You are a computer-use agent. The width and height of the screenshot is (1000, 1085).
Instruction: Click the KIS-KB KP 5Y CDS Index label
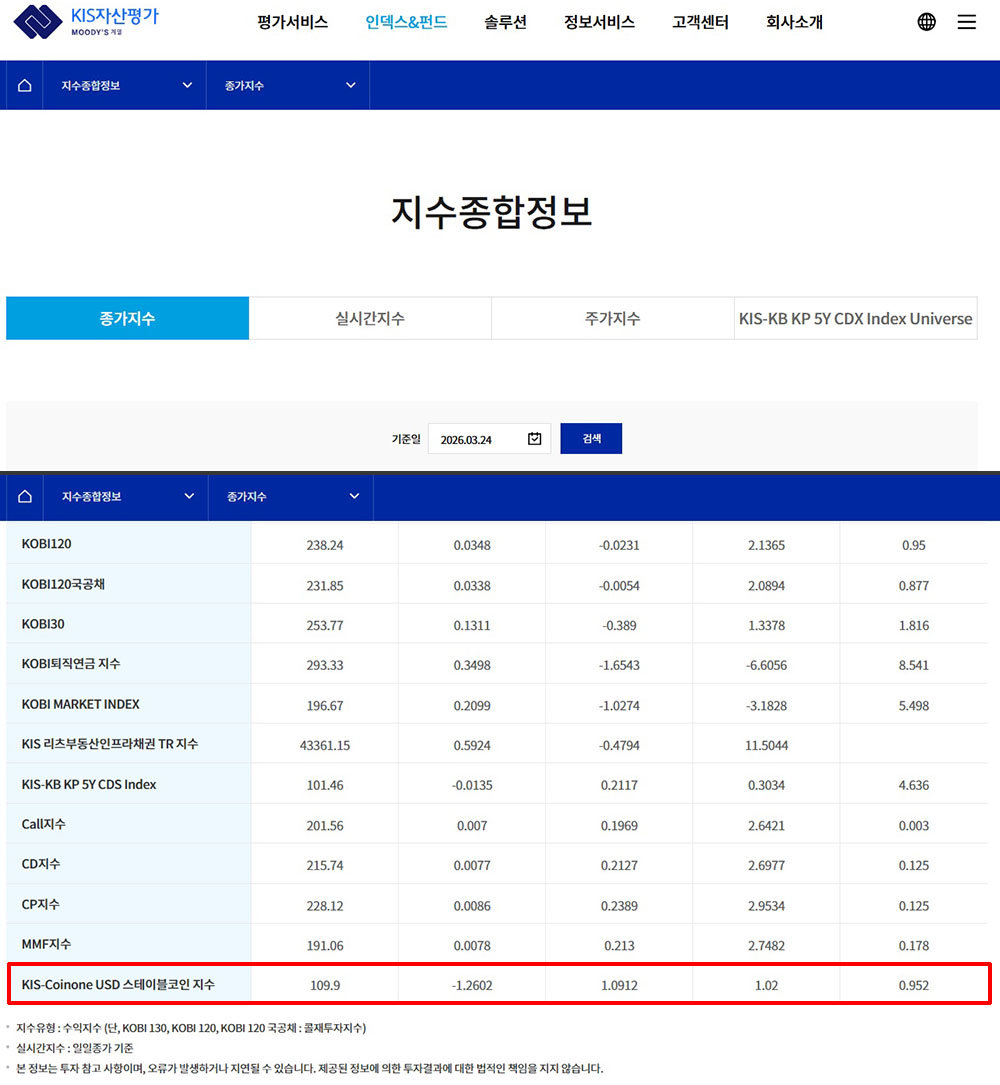click(89, 784)
